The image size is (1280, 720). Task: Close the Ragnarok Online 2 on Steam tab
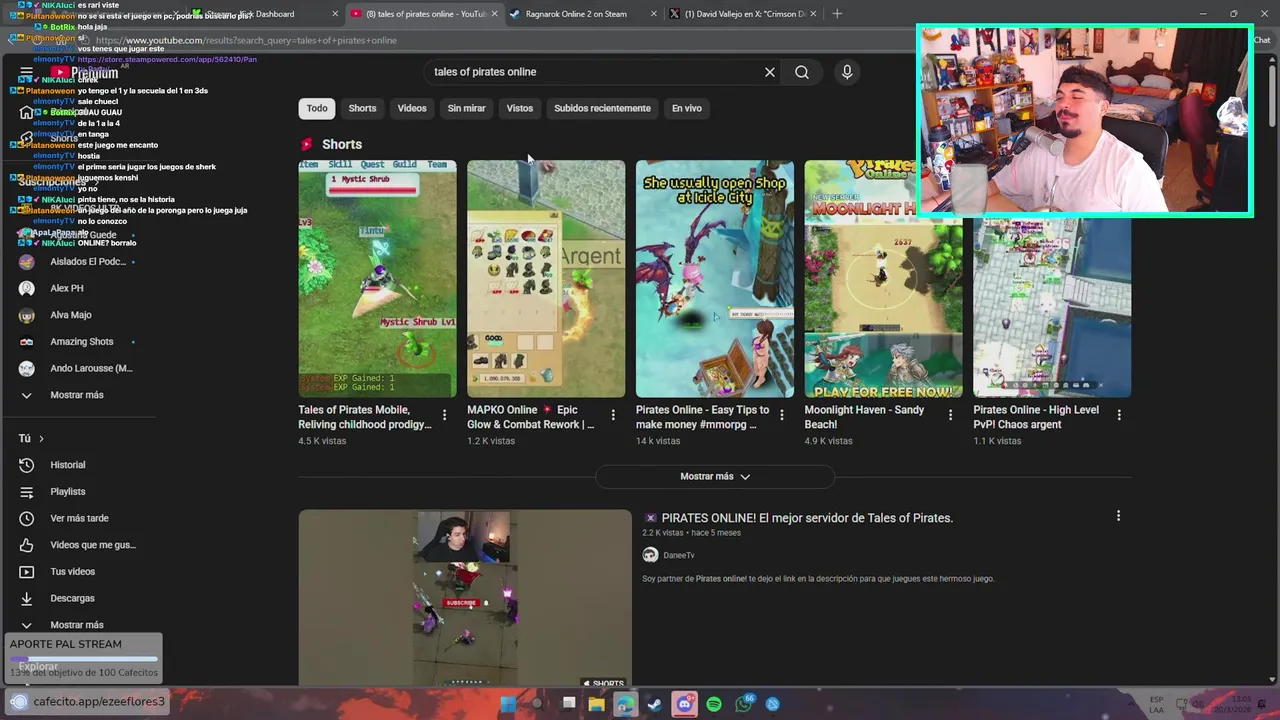(x=654, y=14)
